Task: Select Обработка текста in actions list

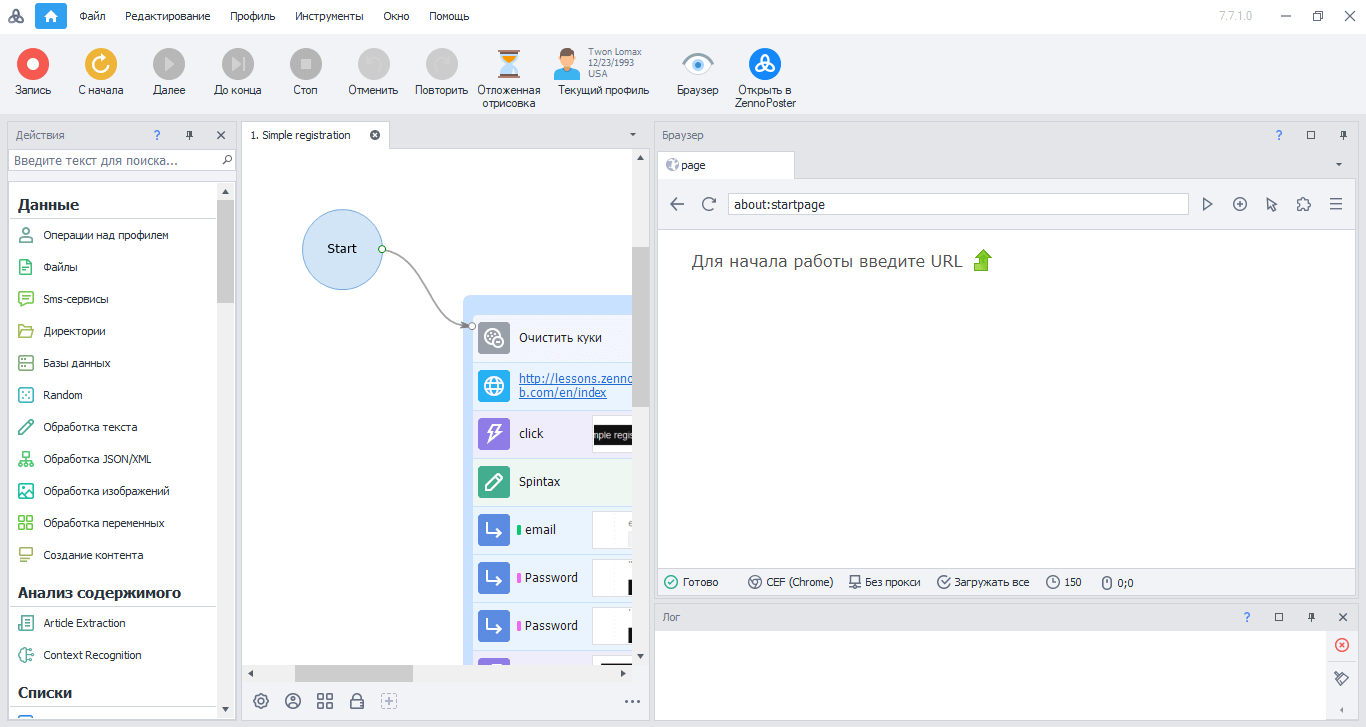Action: click(x=90, y=427)
